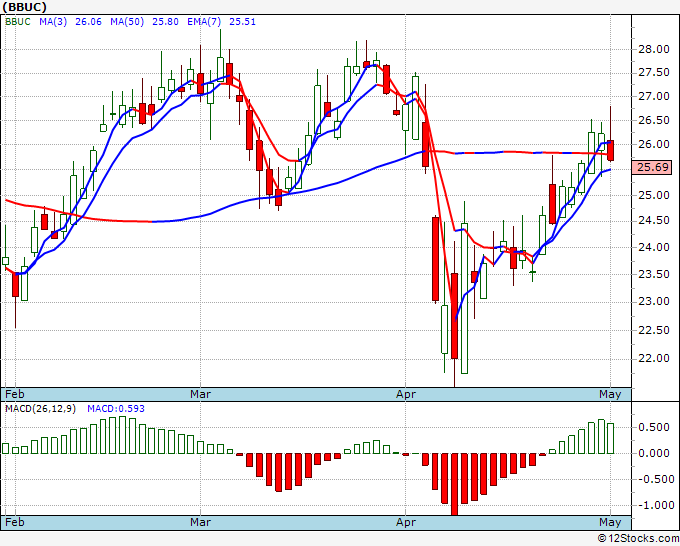Select the 23.50 price axis label
Image resolution: width=680 pixels, height=546 pixels.
coord(654,274)
